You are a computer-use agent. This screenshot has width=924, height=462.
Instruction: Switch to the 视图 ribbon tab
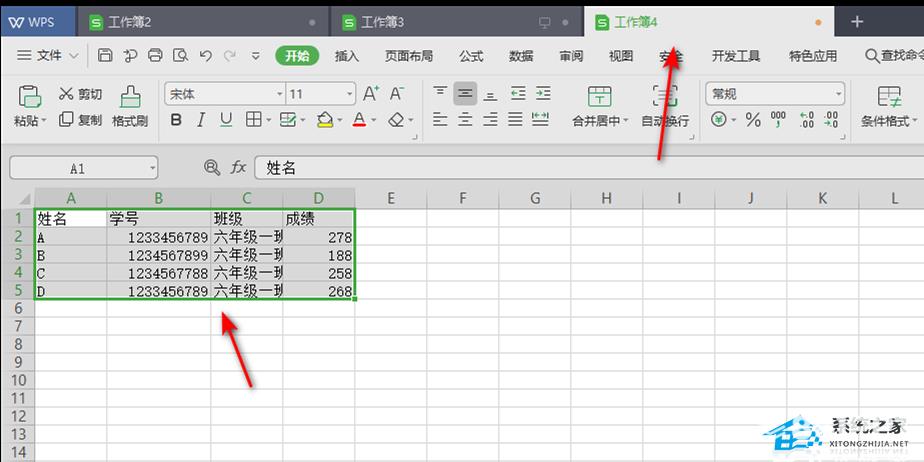point(621,56)
